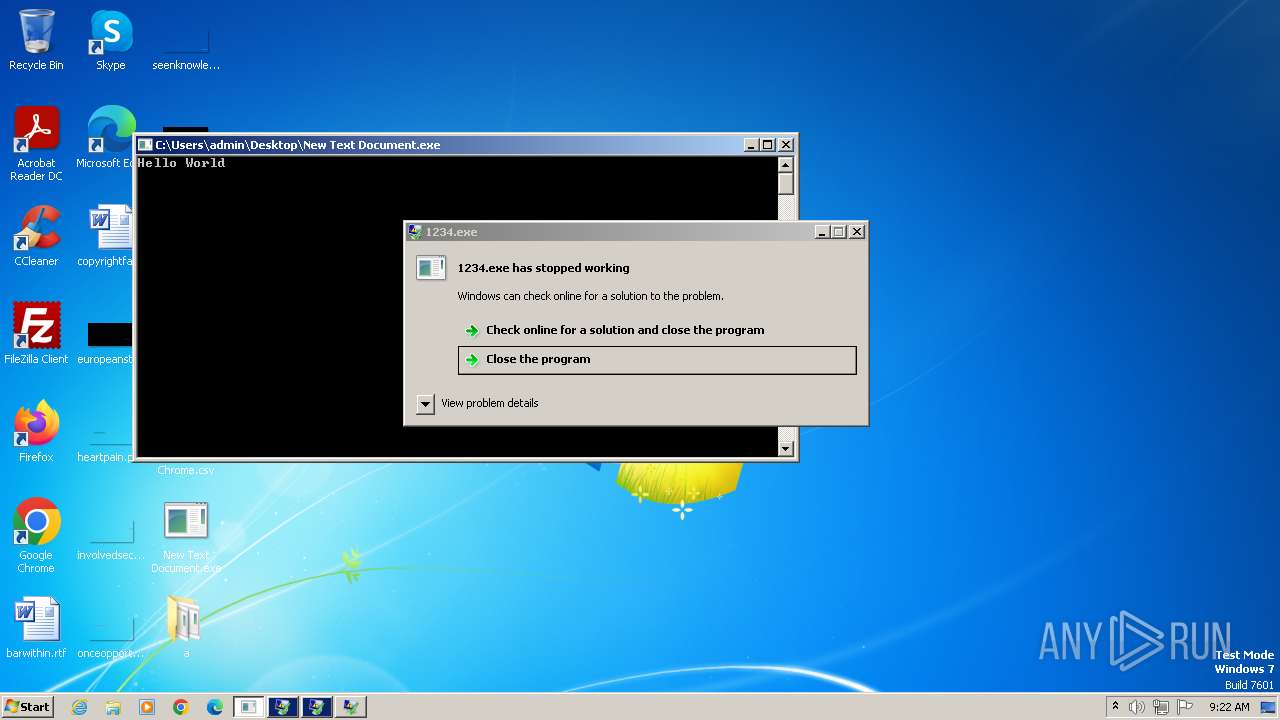This screenshot has height=720, width=1280.
Task: Select the second blue program taskbar button
Action: [317, 707]
